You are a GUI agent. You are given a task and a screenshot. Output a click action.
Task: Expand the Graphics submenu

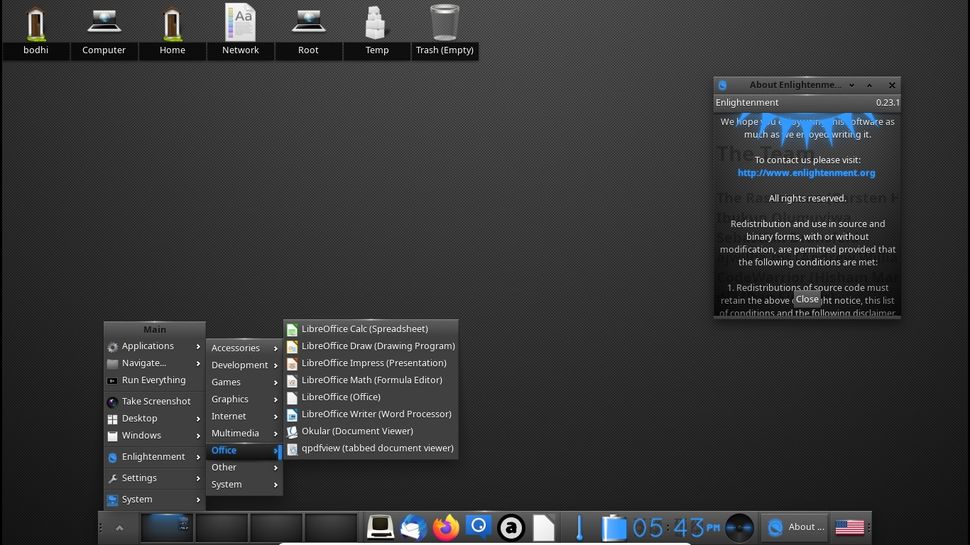click(x=244, y=399)
